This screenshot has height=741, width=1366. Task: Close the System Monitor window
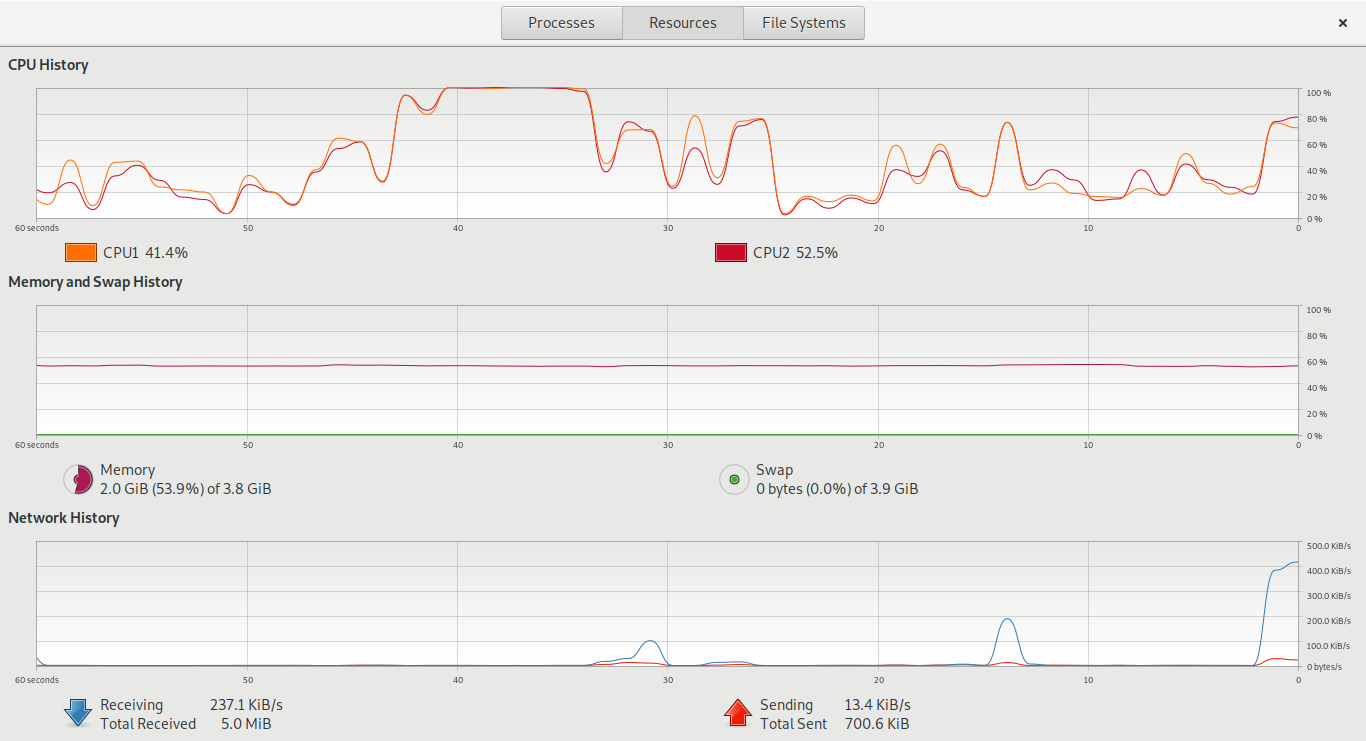pyautogui.click(x=1342, y=23)
